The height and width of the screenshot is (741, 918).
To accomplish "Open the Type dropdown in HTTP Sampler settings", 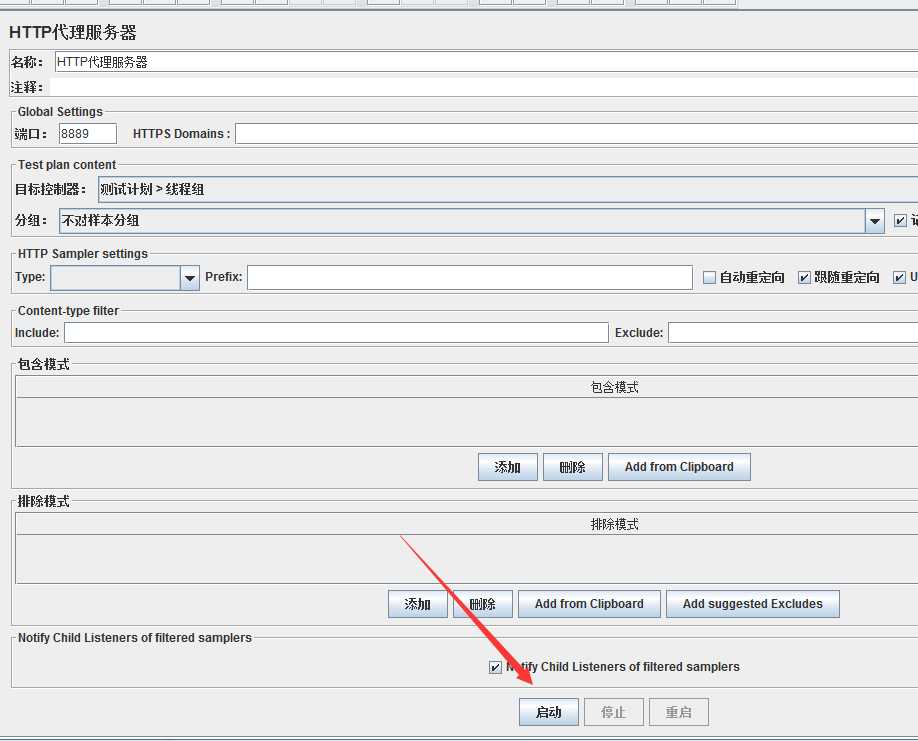I will coord(125,277).
